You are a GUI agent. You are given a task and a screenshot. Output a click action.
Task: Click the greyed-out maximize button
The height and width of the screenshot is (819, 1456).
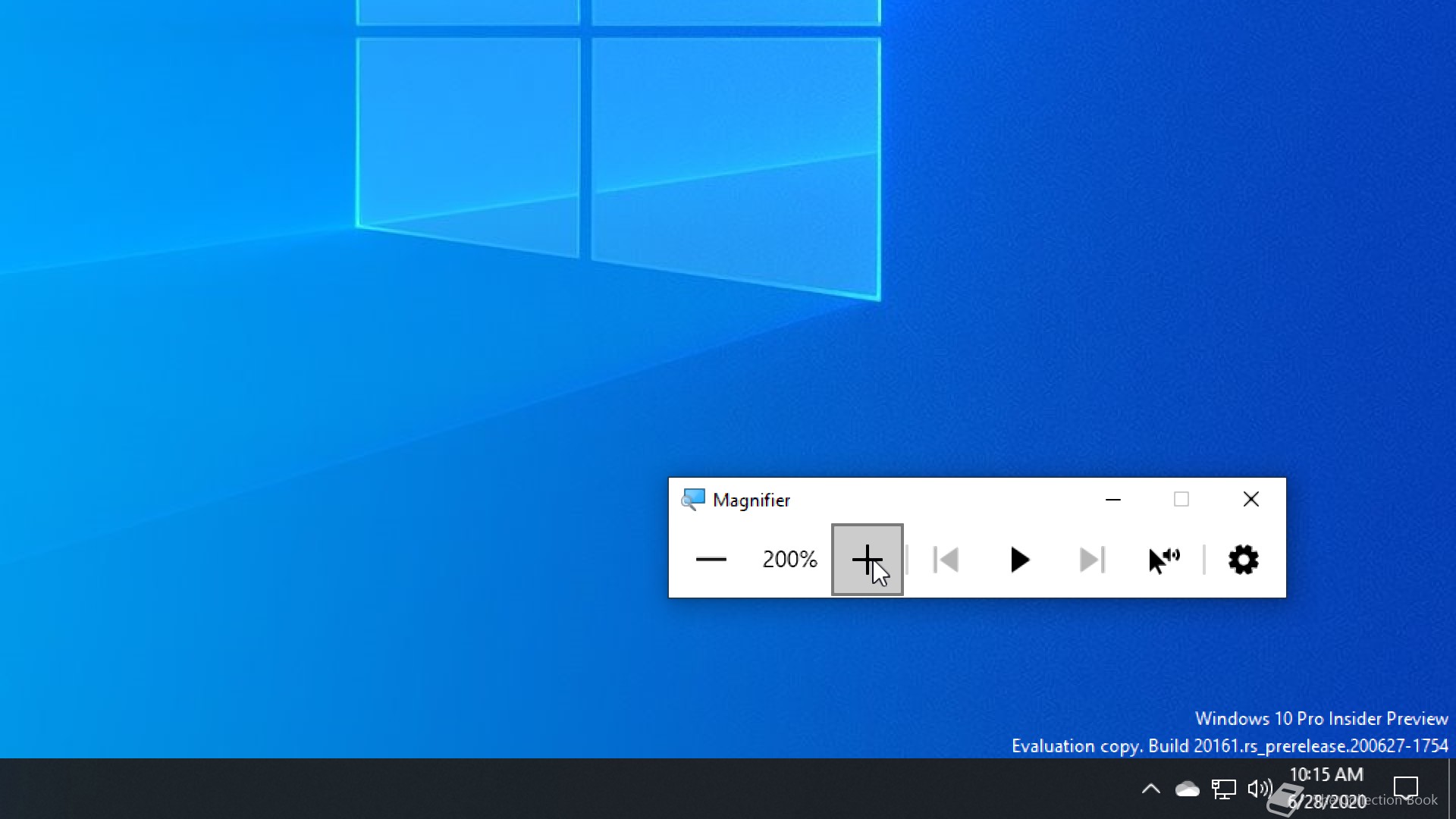pos(1181,500)
